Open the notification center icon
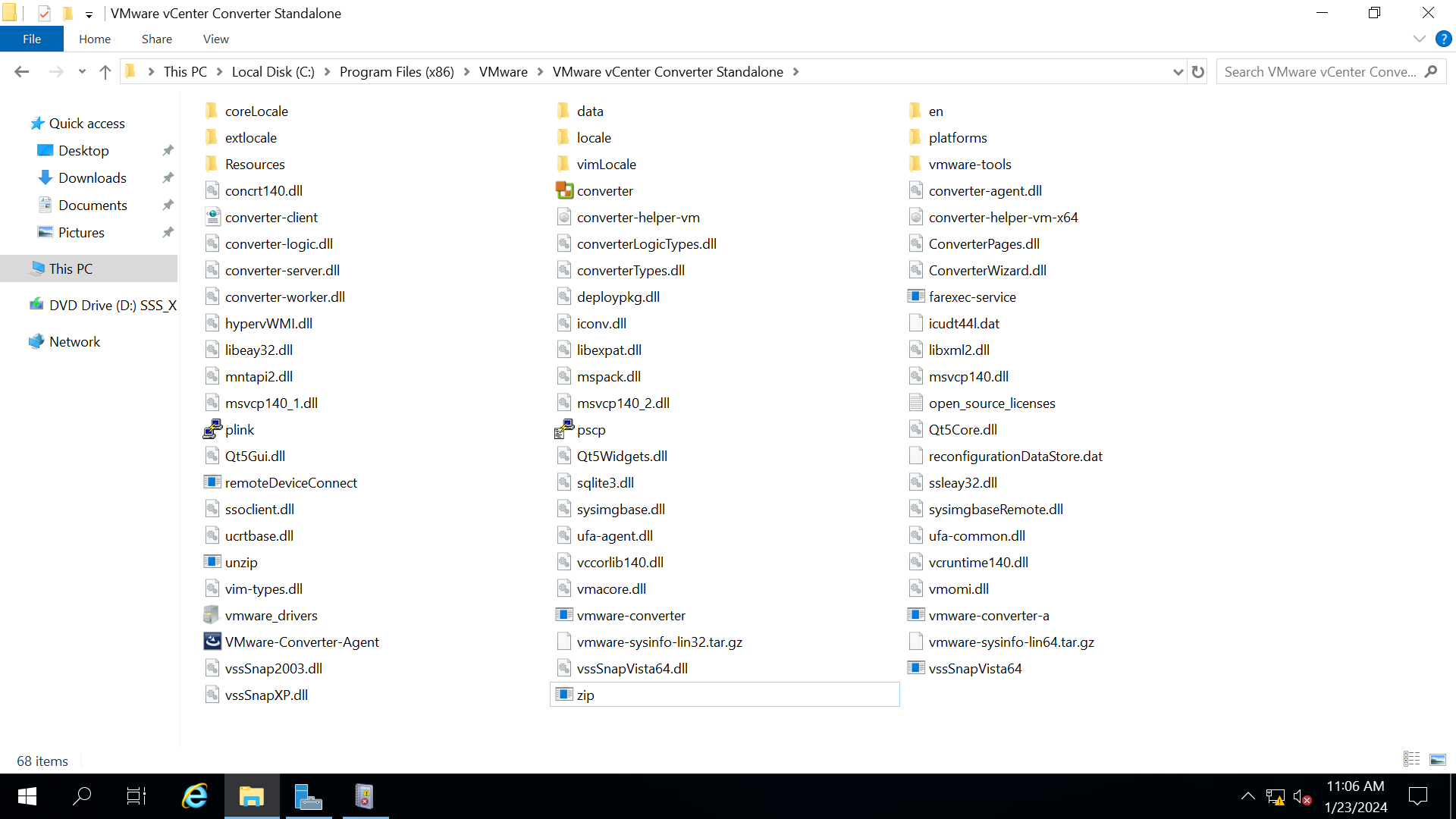Viewport: 1456px width, 819px height. pos(1417,796)
